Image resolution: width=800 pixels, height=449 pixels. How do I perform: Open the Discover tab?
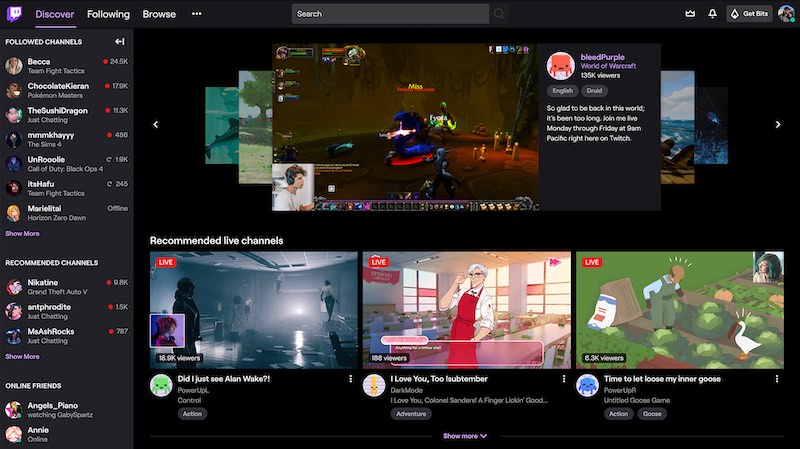[x=55, y=14]
